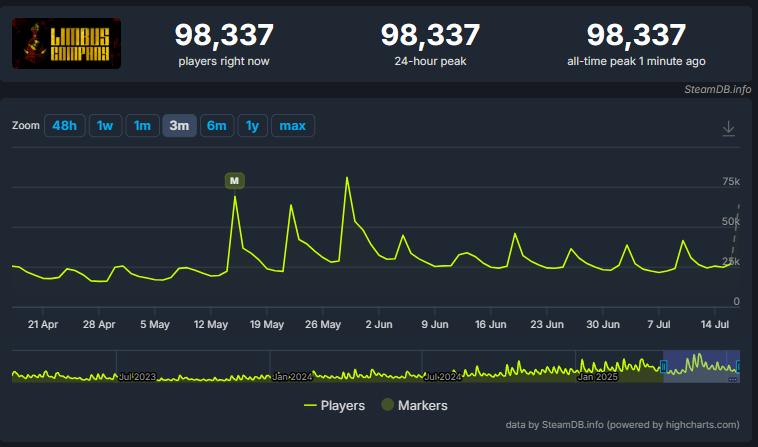This screenshot has height=447, width=758.
Task: Toggle the Players series in legend
Action: tap(334, 405)
